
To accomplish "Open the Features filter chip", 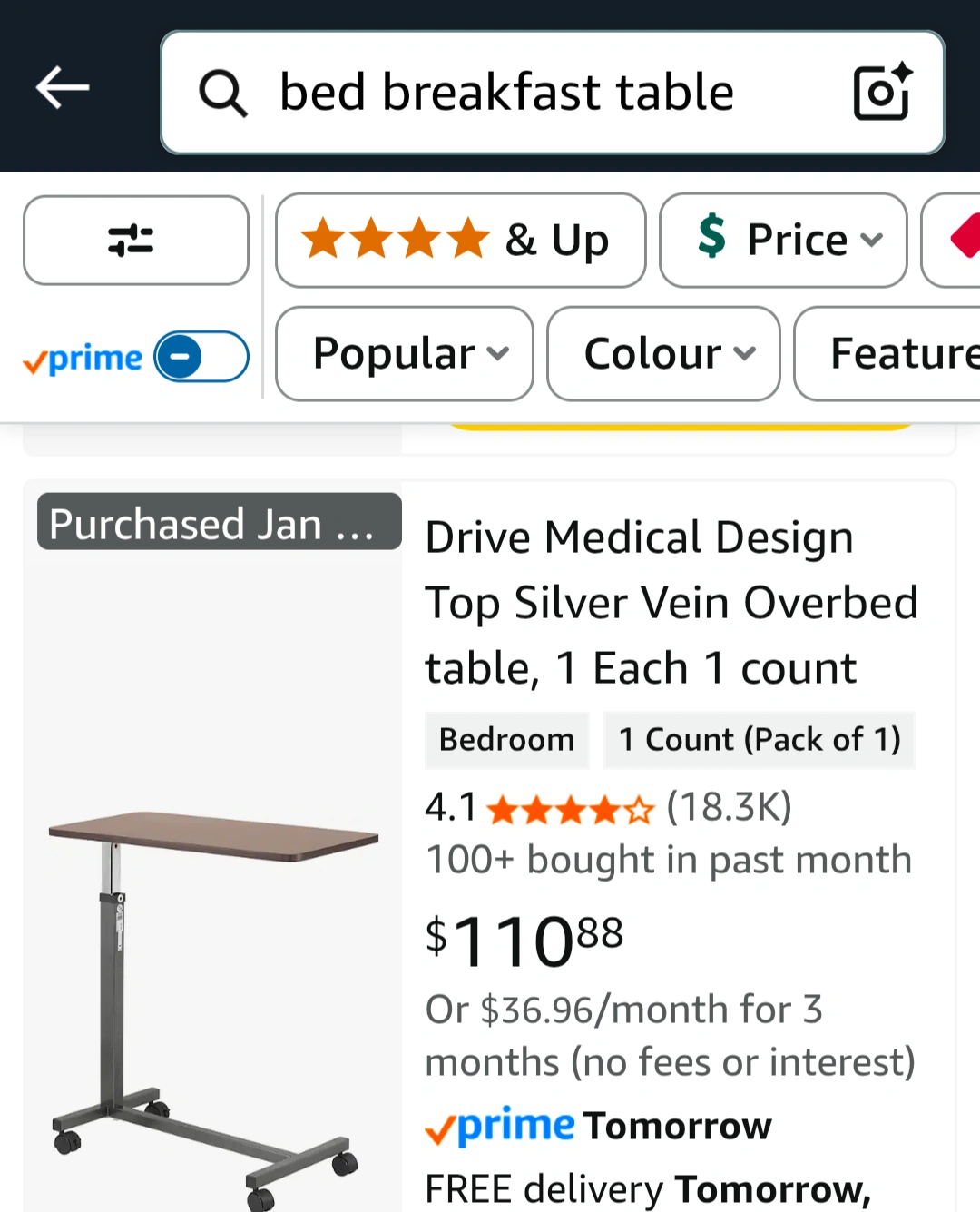I will click(887, 353).
